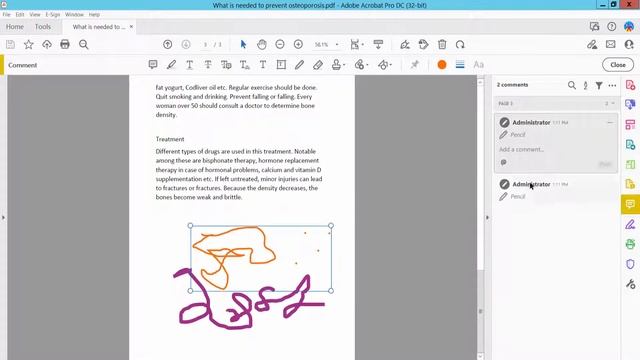
Task: Collapse the Page 1 comments group
Action: click(613, 104)
